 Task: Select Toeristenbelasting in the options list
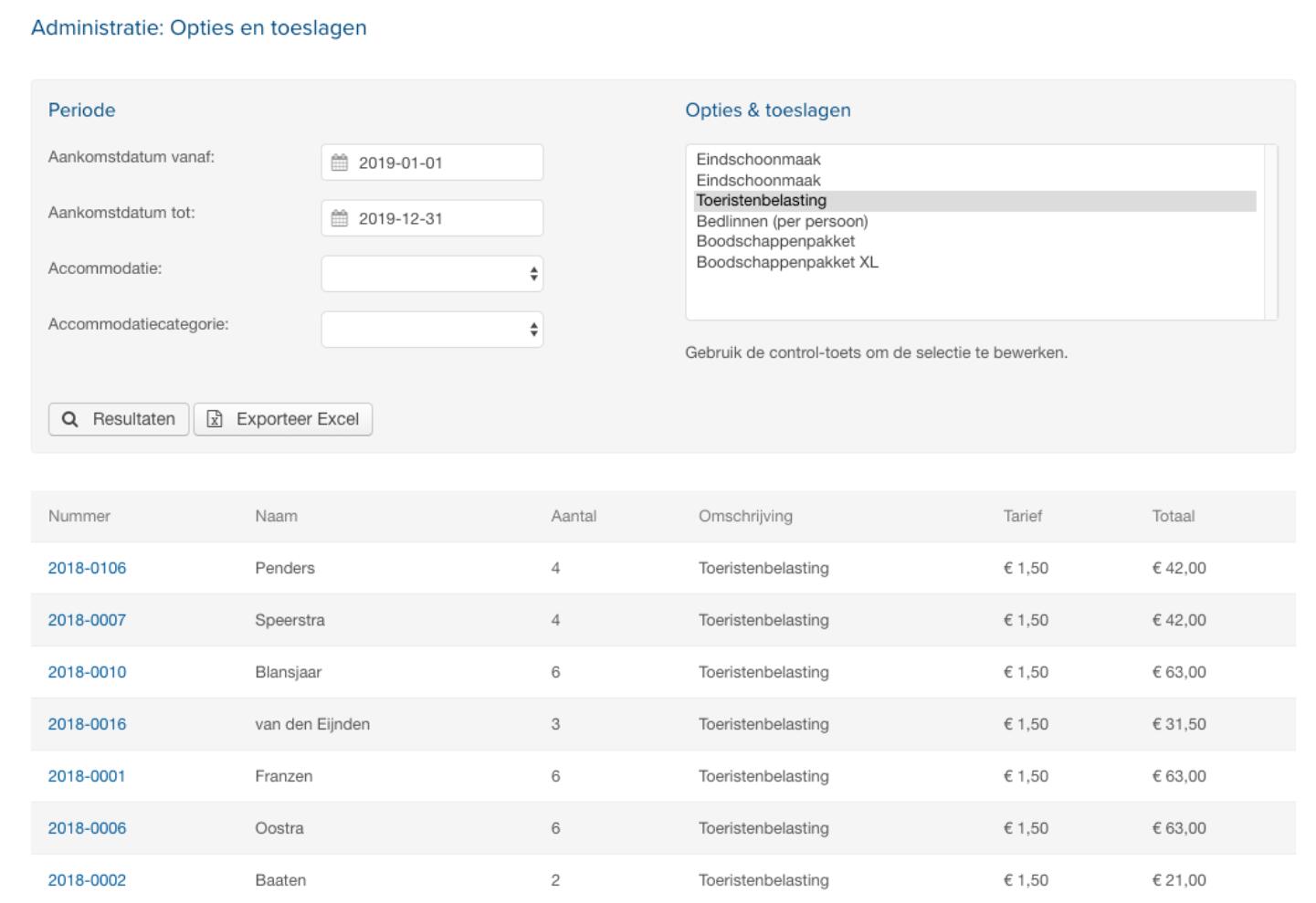click(x=761, y=201)
